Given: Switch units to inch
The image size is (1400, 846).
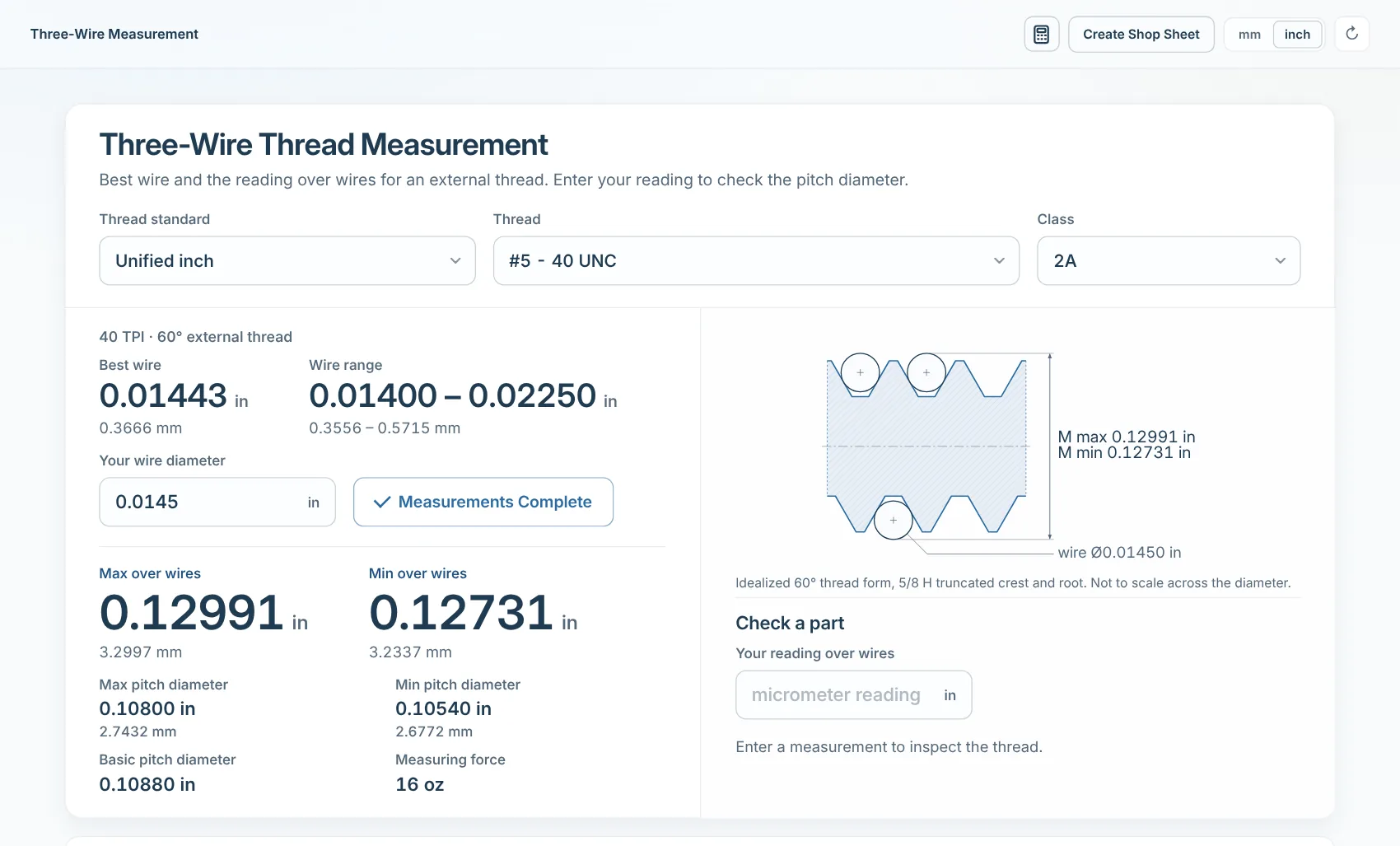Looking at the screenshot, I should click(1297, 35).
